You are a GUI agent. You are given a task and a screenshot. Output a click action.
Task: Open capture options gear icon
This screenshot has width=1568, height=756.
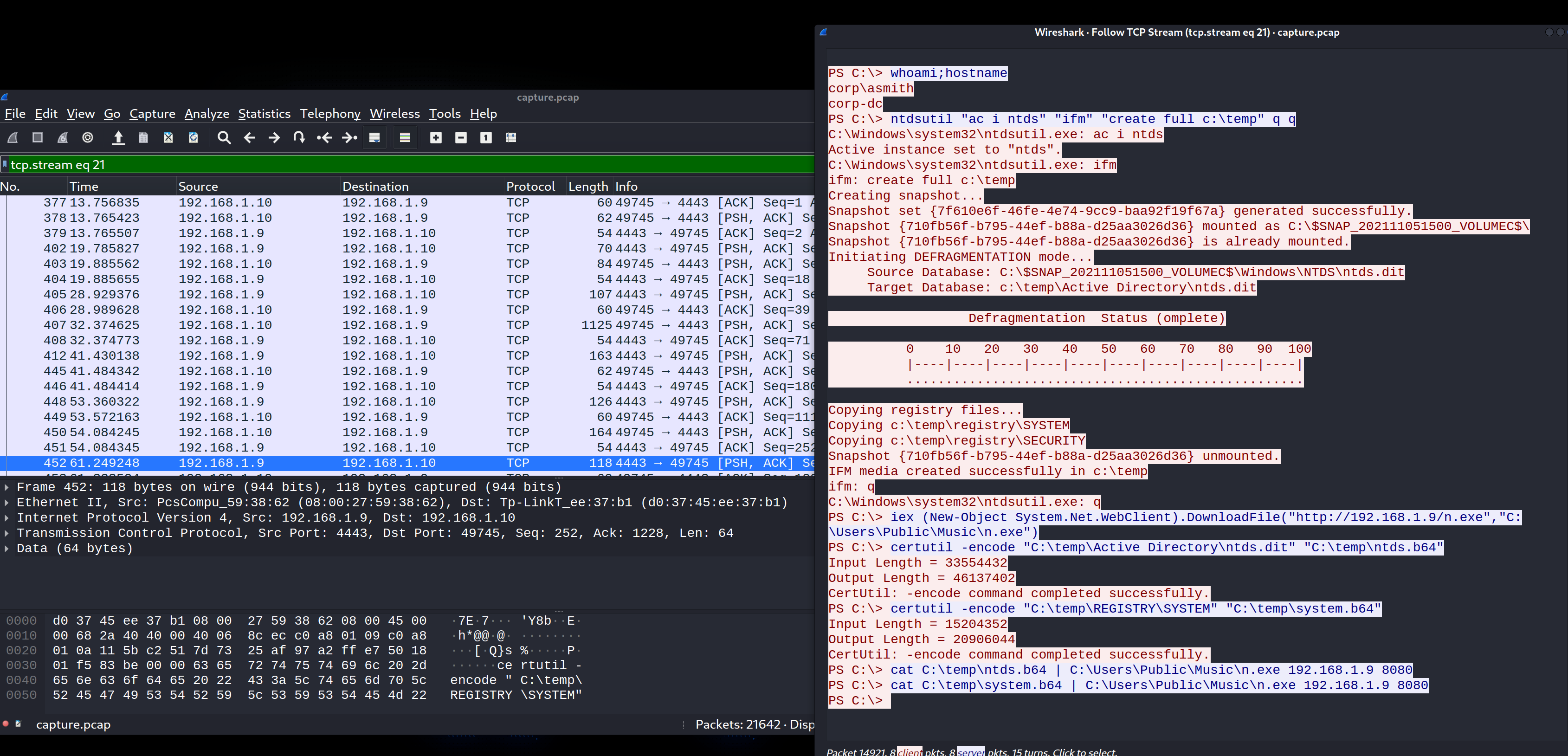point(88,137)
